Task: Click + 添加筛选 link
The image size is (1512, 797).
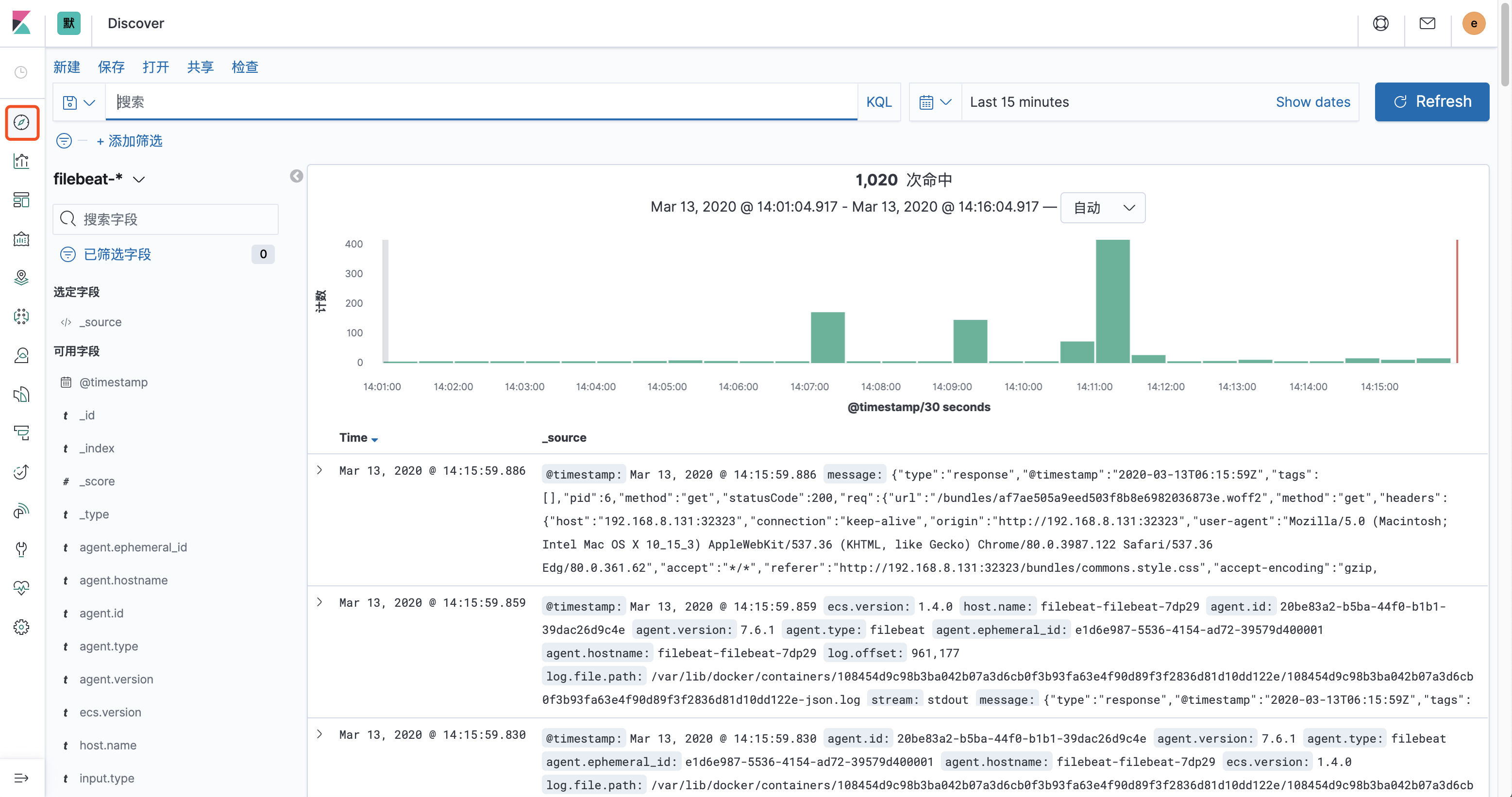Action: 129,141
